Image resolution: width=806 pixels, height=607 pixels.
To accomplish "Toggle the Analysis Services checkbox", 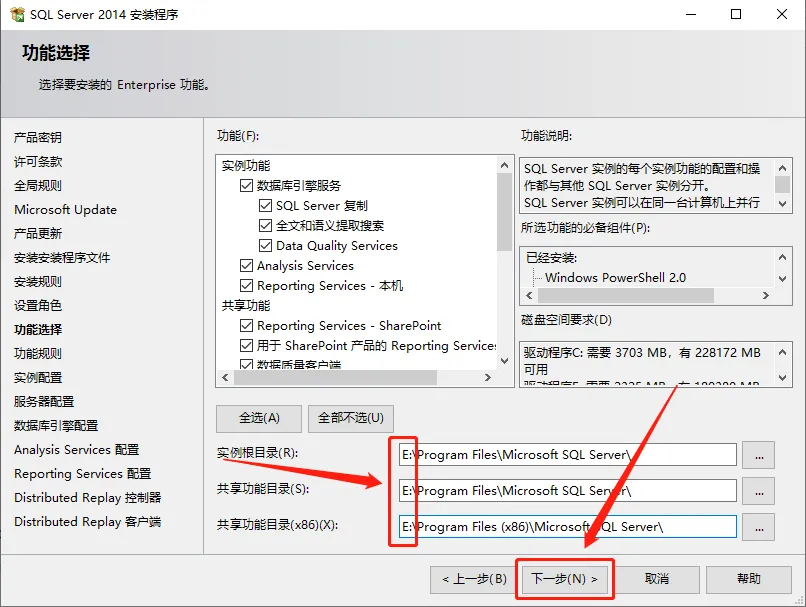I will click(x=246, y=266).
